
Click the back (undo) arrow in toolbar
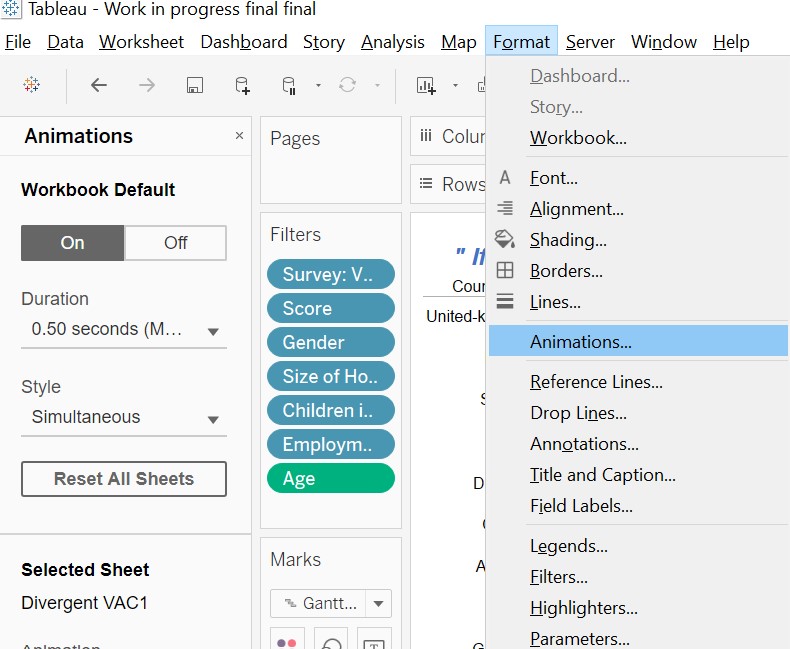click(x=98, y=85)
